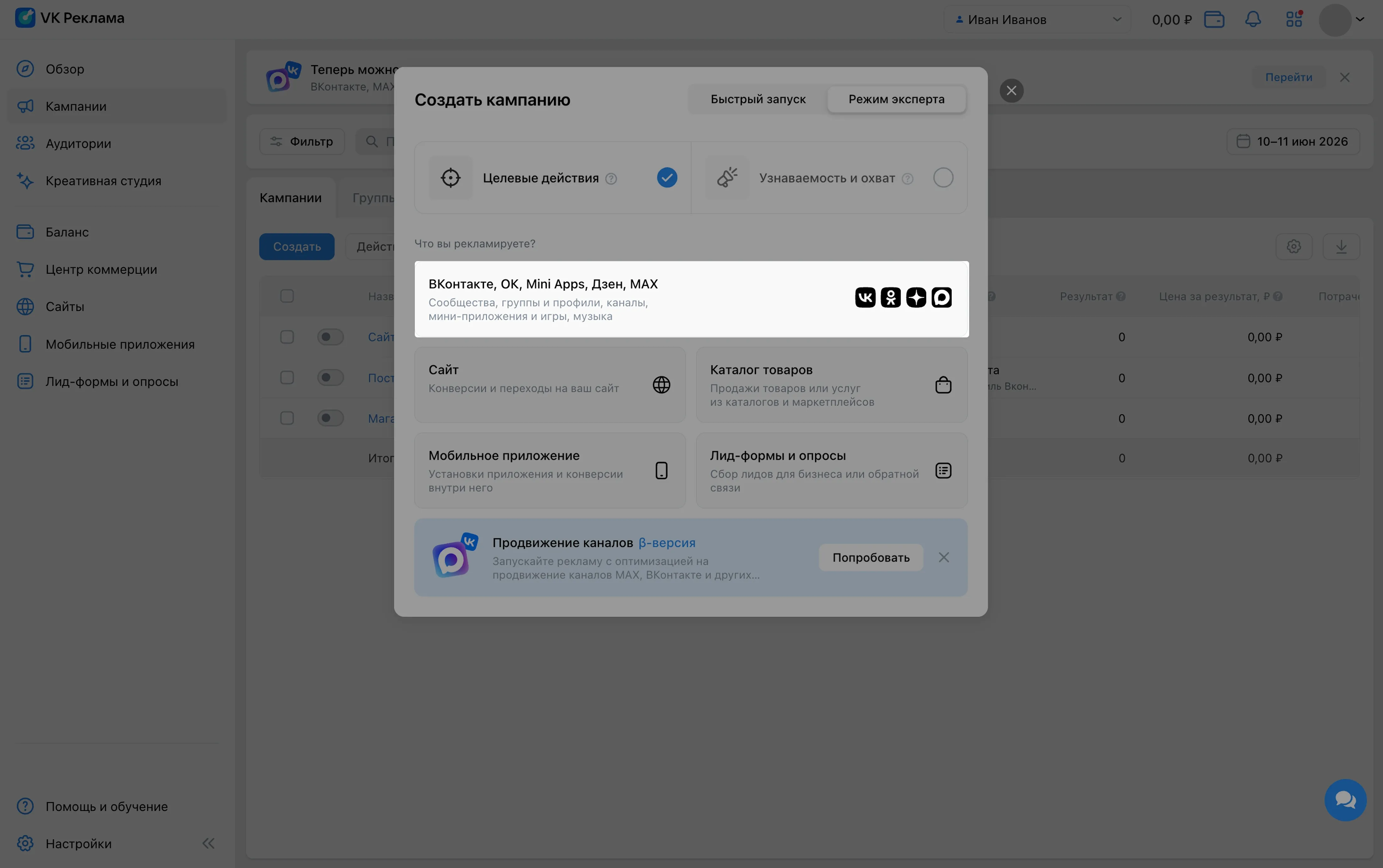Click the Перейти link in top banner
The image size is (1383, 868).
tap(1288, 77)
